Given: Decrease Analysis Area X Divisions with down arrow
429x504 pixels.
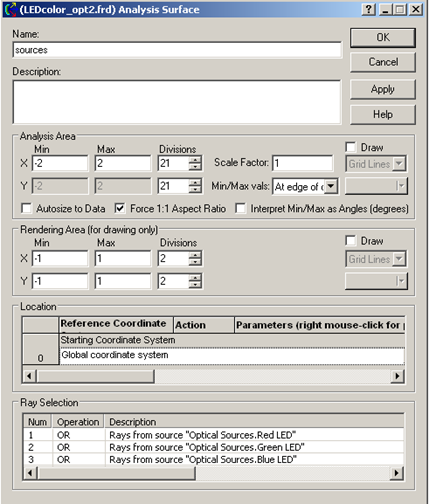Looking at the screenshot, I should [x=195, y=167].
